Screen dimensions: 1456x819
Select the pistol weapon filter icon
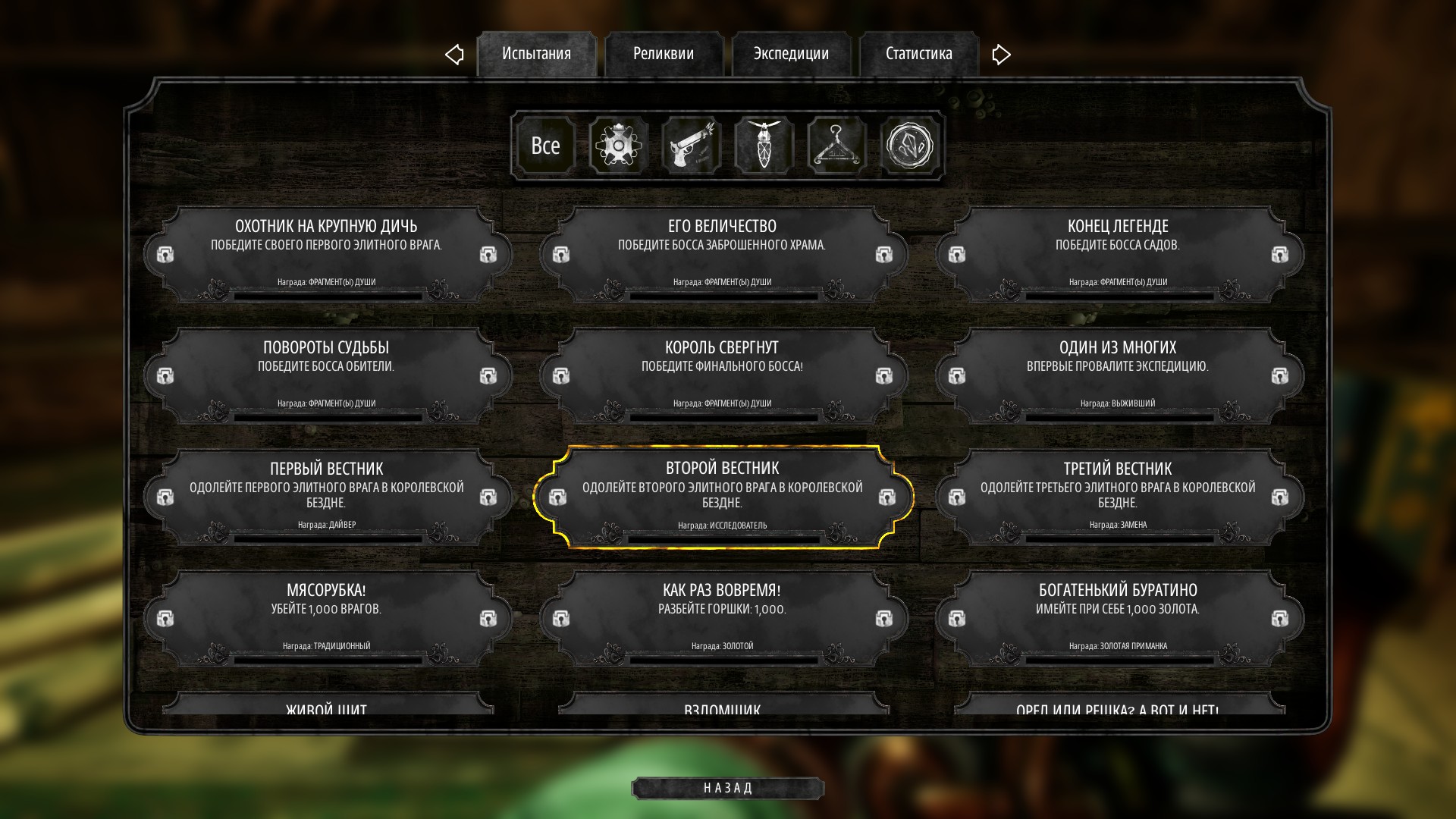(x=692, y=146)
